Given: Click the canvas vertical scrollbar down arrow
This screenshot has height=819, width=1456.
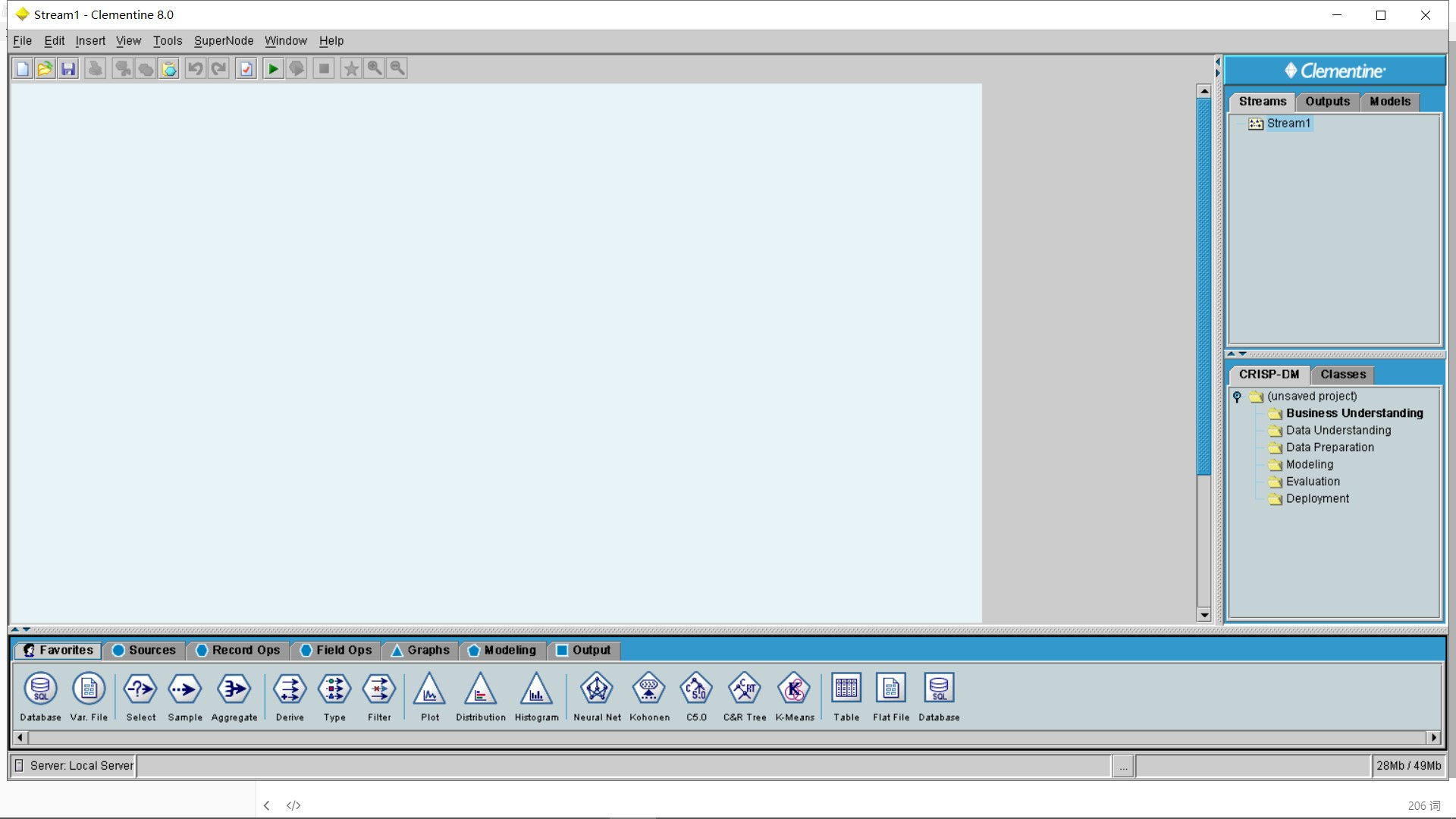Looking at the screenshot, I should 1203,615.
